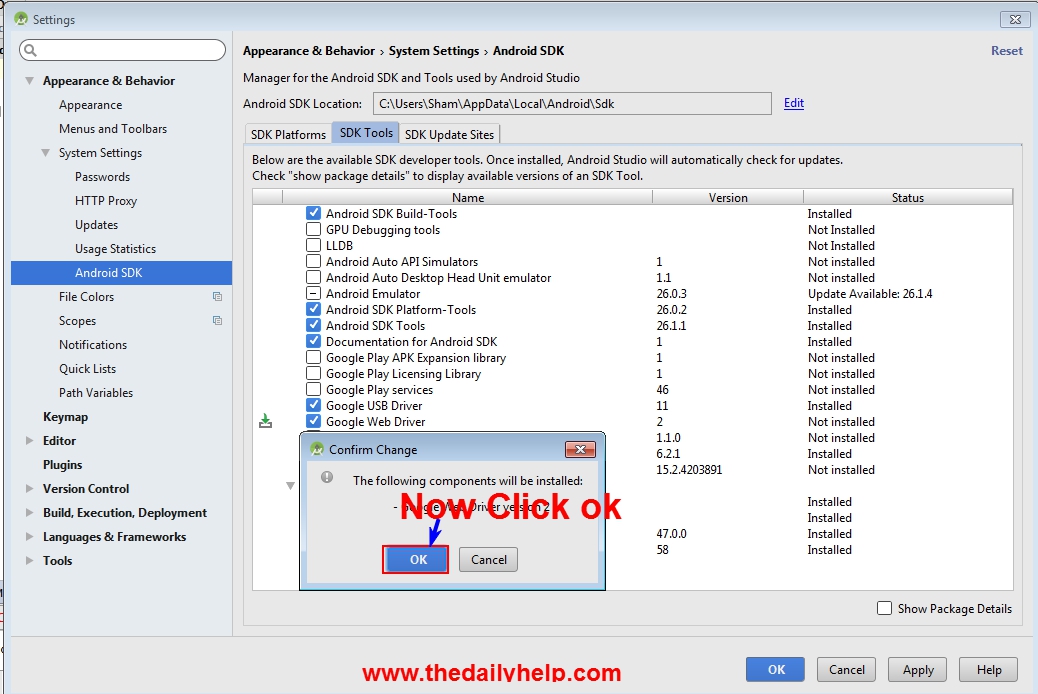Click the Apply button
Image resolution: width=1038 pixels, height=694 pixels.
coord(918,669)
